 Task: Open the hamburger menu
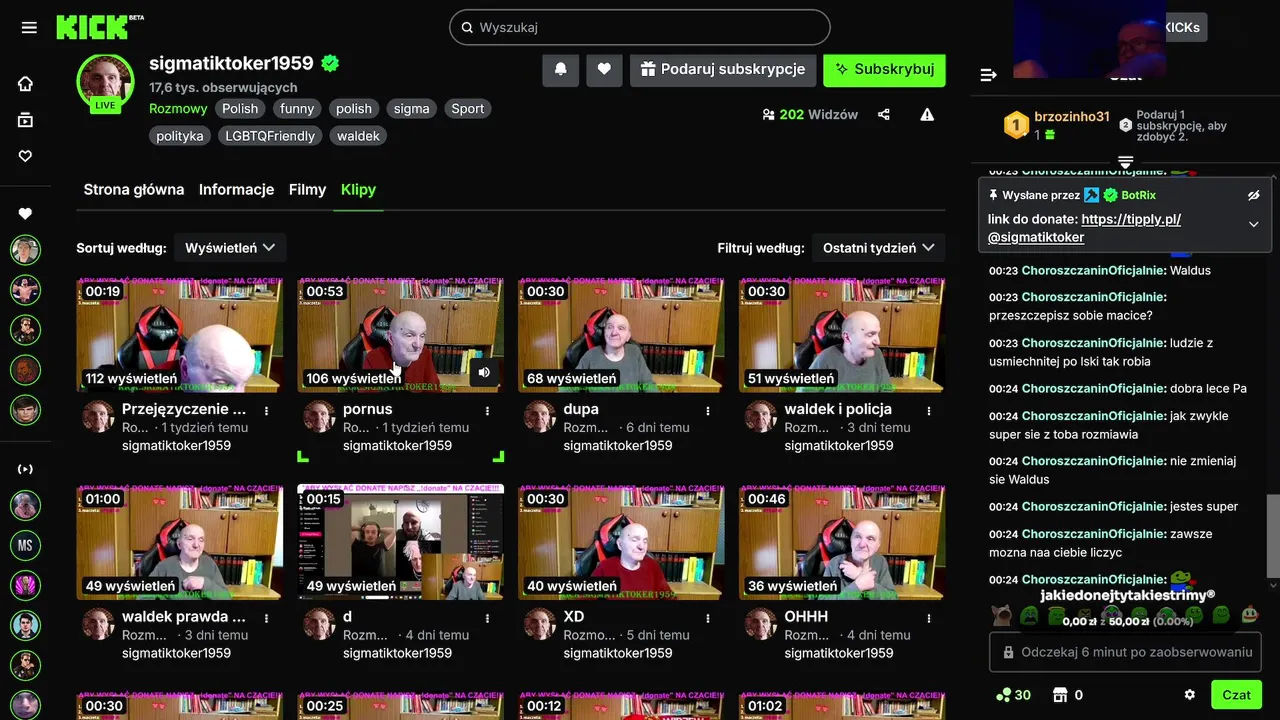[29, 27]
